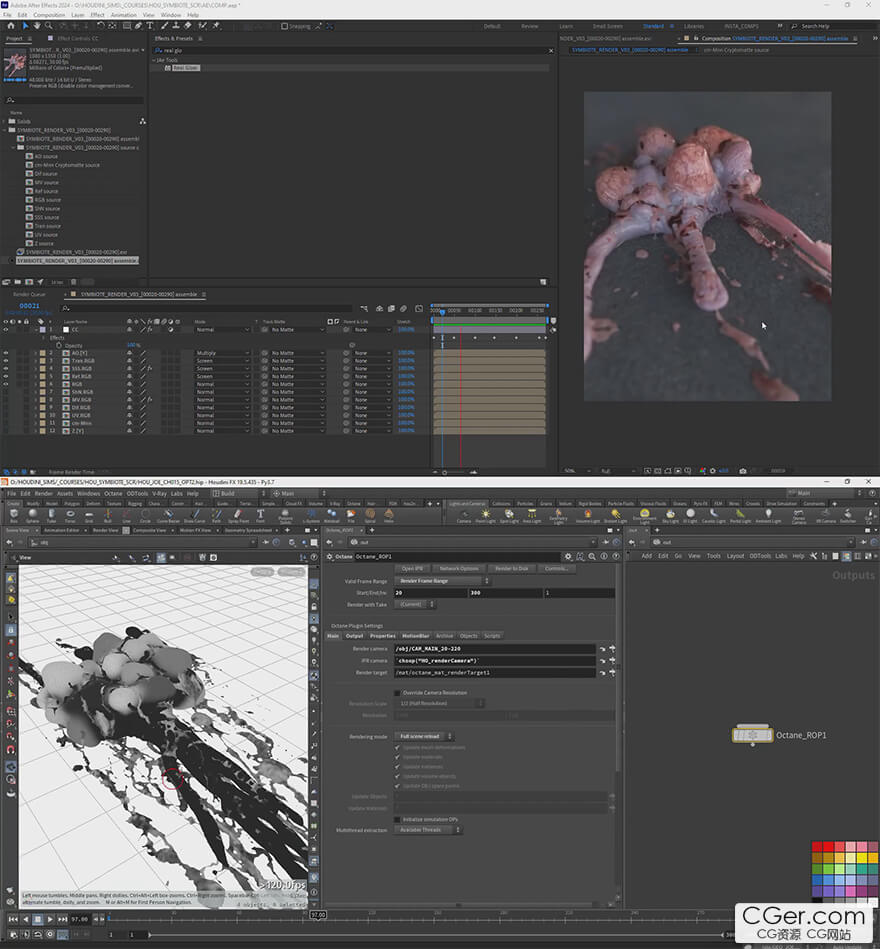Click the Houdini Box shelf tool
The width and height of the screenshot is (880, 949).
click(x=14, y=516)
